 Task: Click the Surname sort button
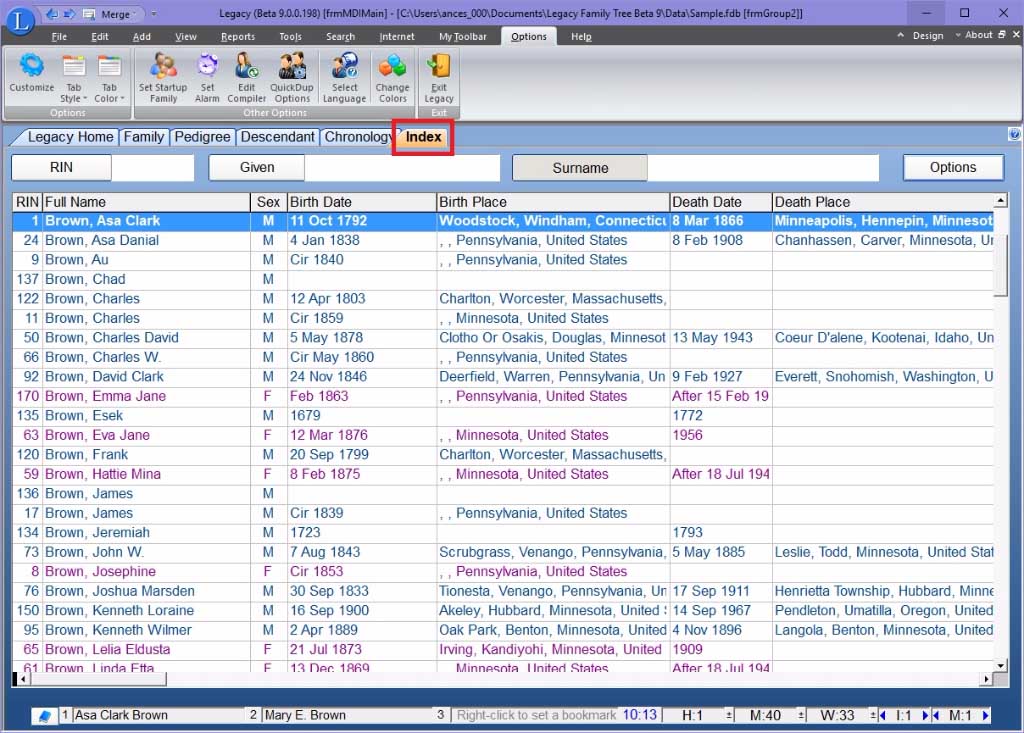(x=580, y=168)
